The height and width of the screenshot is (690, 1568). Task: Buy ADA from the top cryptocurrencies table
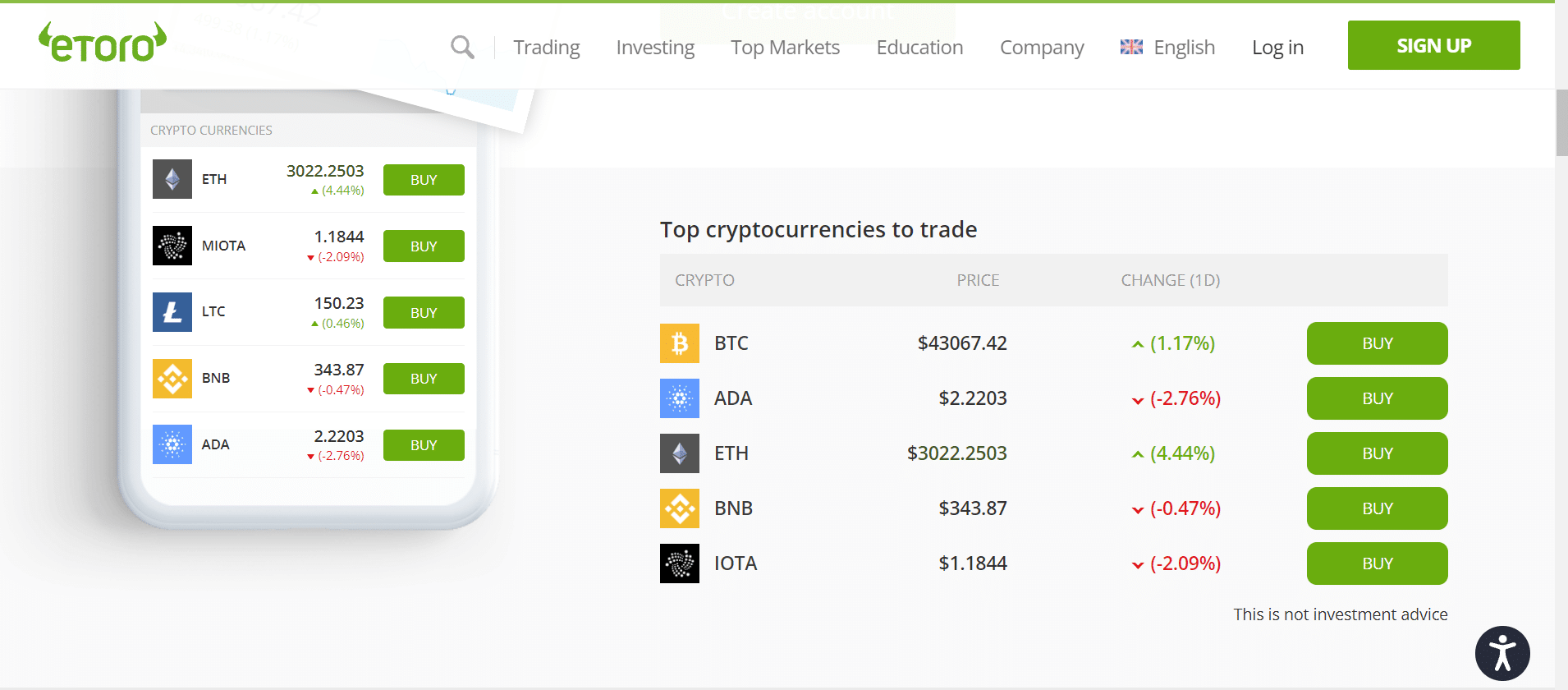(1378, 398)
